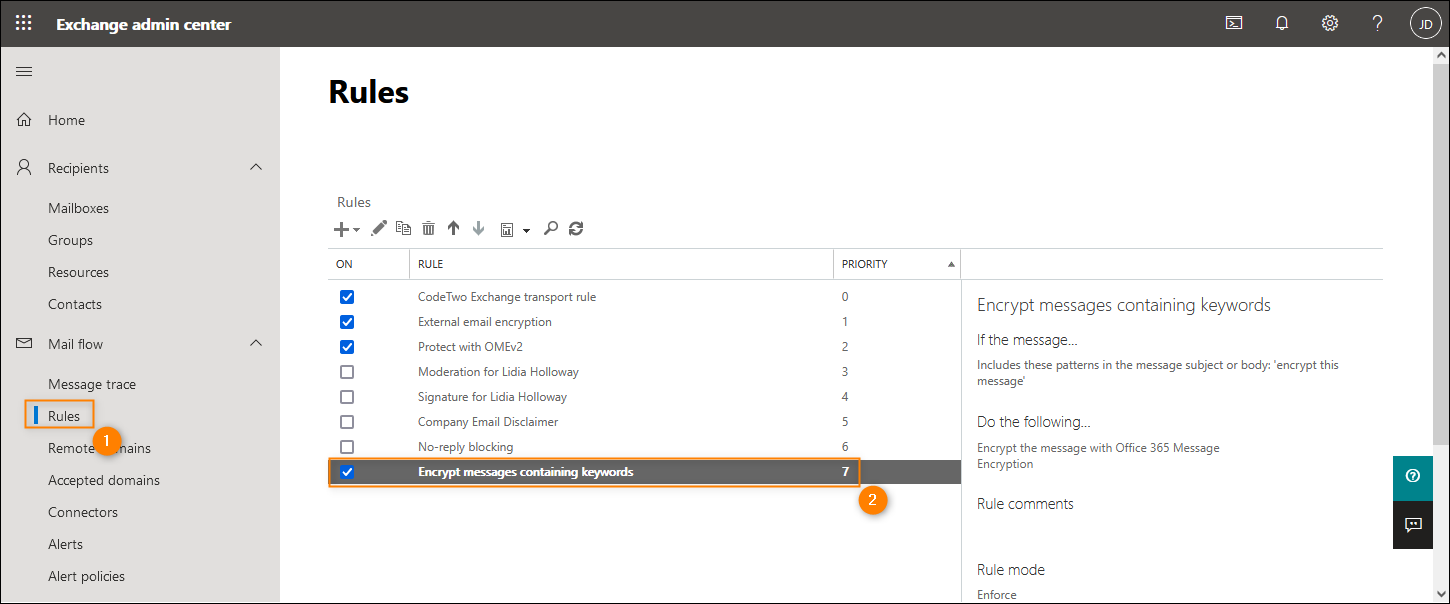The width and height of the screenshot is (1450, 604).
Task: Collapse the Mail flow section
Action: point(257,343)
